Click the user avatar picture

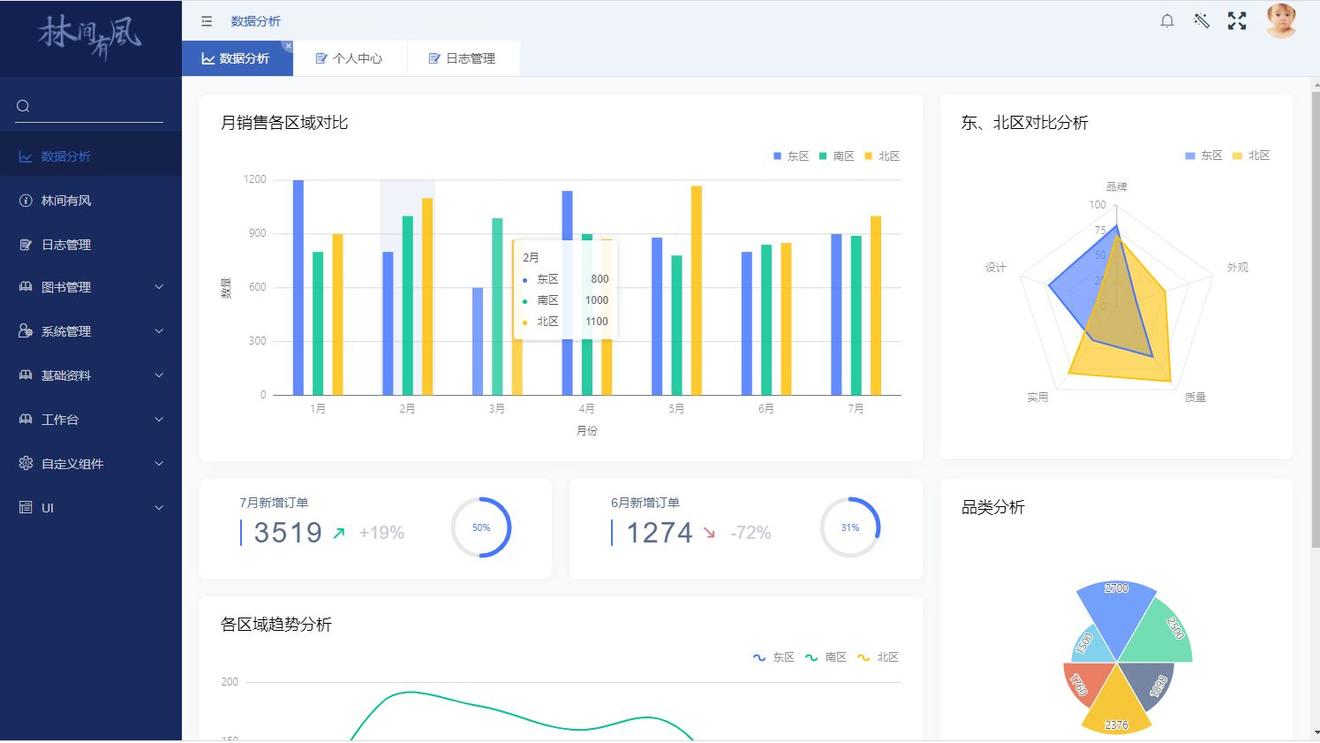click(1281, 21)
